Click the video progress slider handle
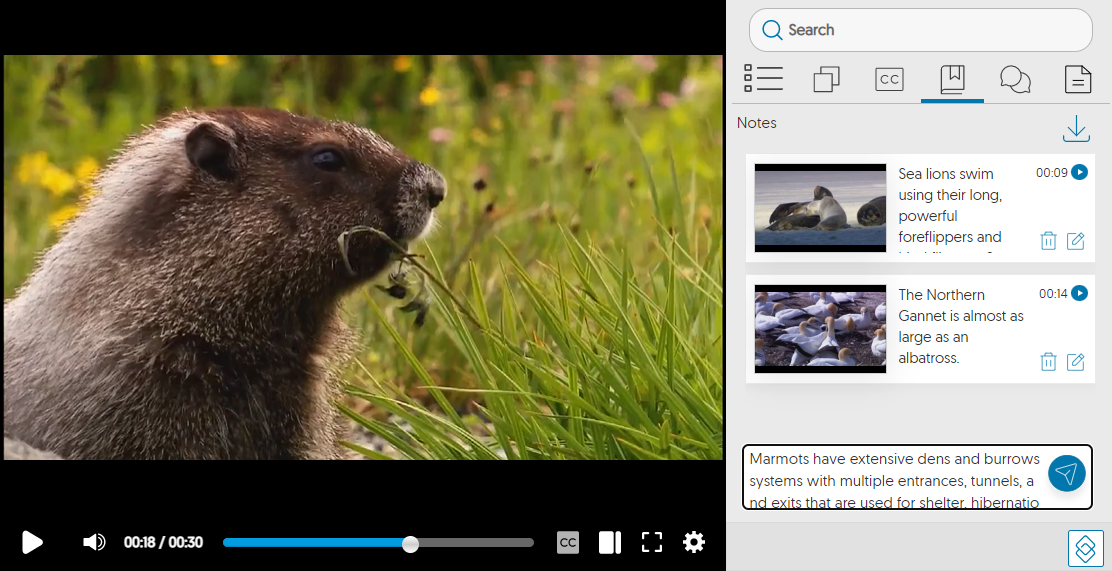 [x=410, y=544]
